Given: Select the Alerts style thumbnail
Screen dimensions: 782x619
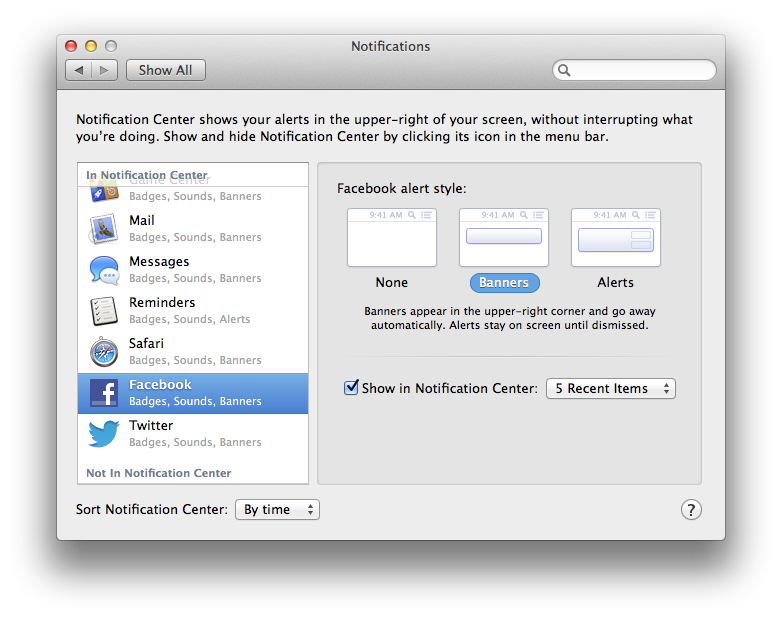Looking at the screenshot, I should click(616, 238).
